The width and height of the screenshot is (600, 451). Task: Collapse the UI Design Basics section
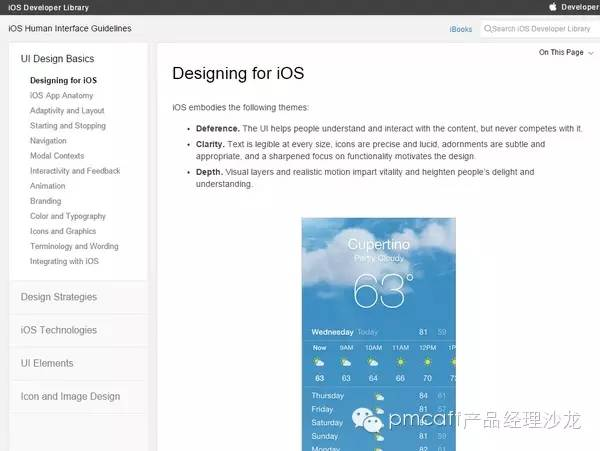point(57,59)
